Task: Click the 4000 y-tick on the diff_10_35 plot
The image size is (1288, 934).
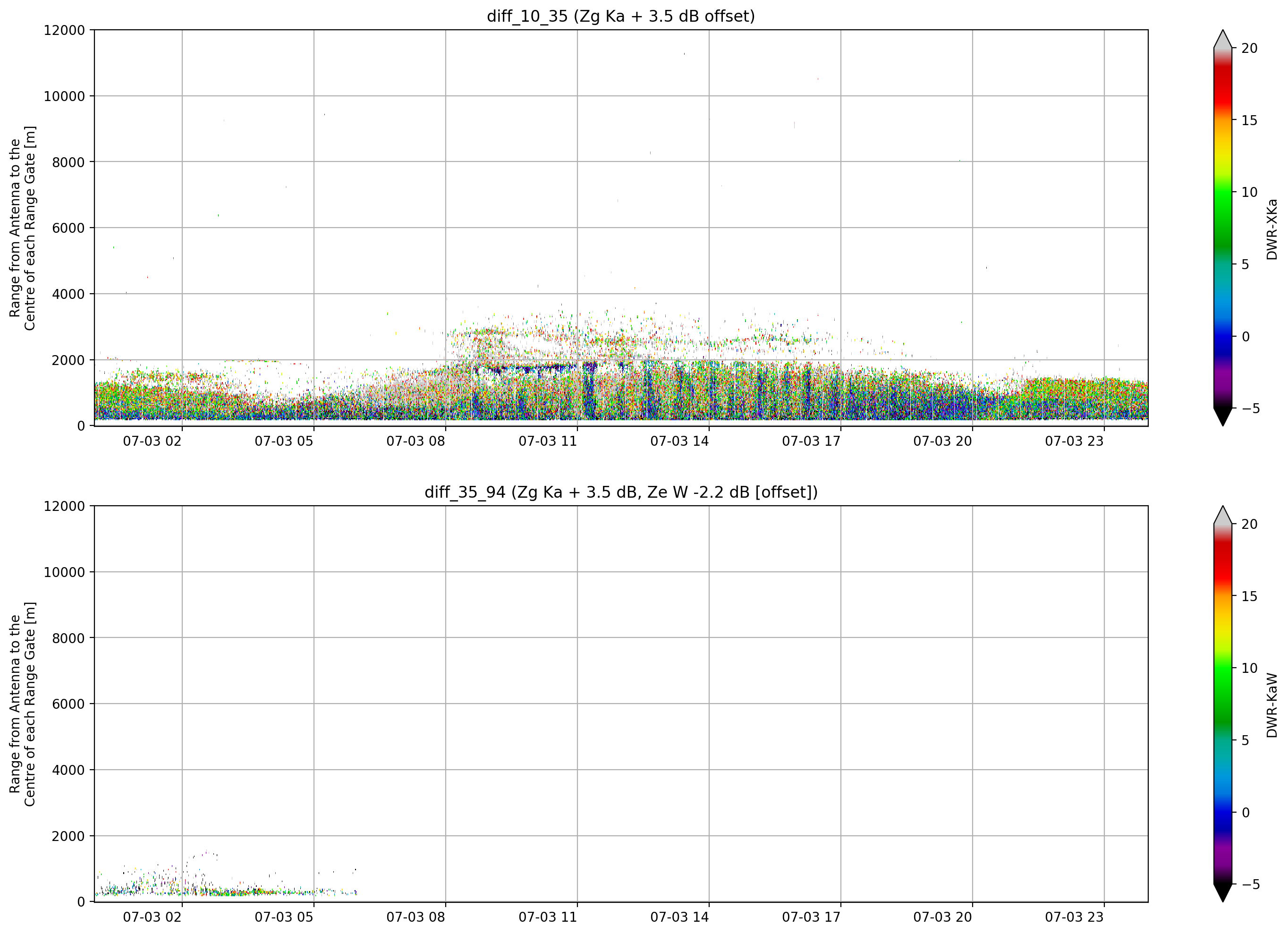Action: tap(68, 294)
